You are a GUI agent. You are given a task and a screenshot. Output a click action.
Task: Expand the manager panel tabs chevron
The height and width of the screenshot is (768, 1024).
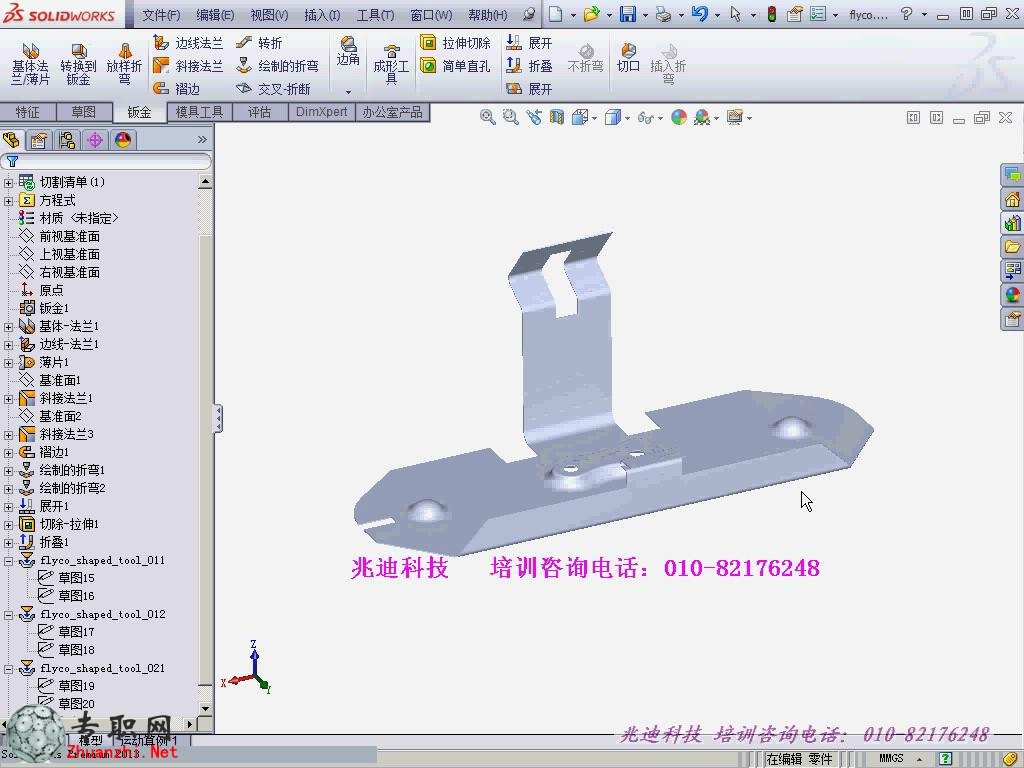[x=202, y=140]
